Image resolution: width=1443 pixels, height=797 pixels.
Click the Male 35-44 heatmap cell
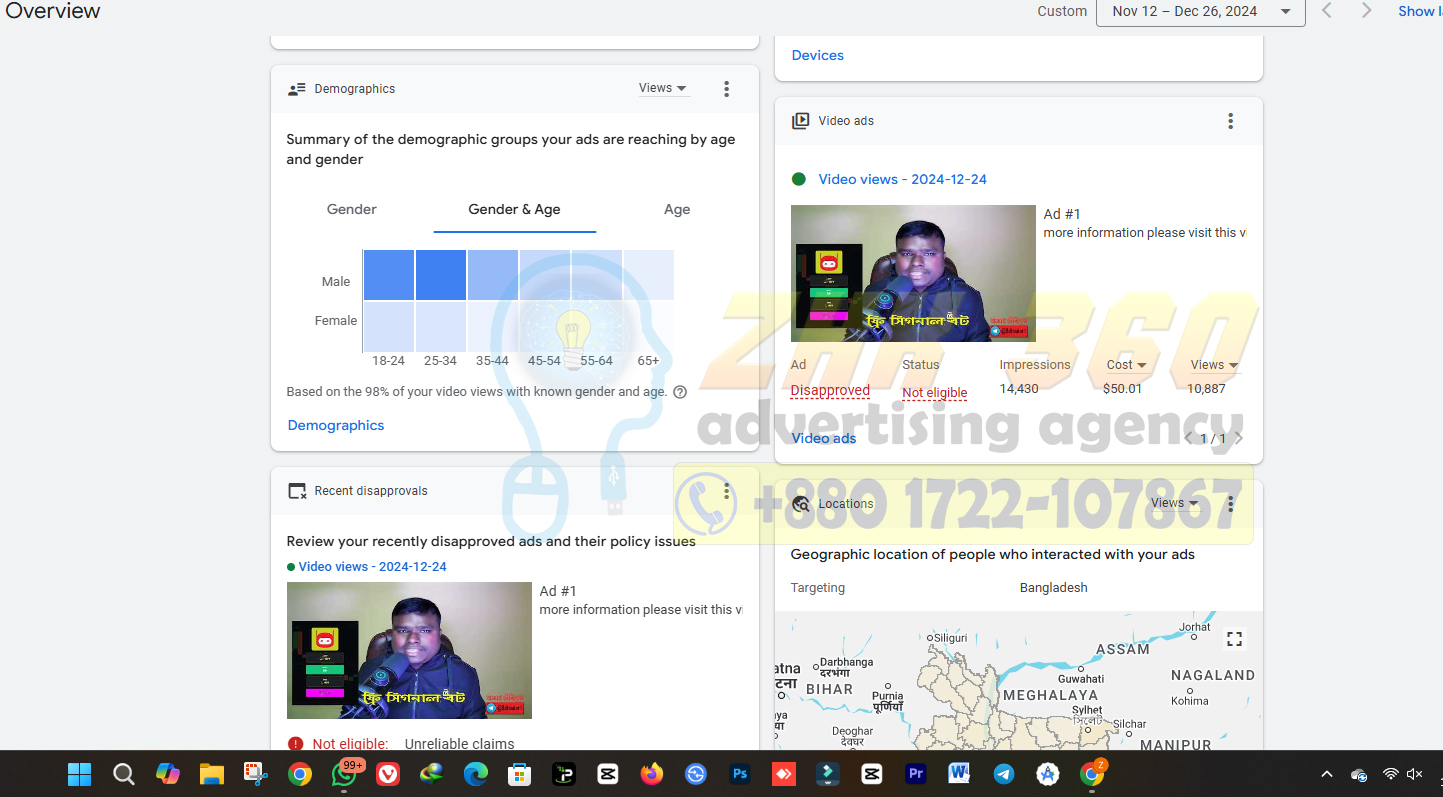(x=493, y=275)
